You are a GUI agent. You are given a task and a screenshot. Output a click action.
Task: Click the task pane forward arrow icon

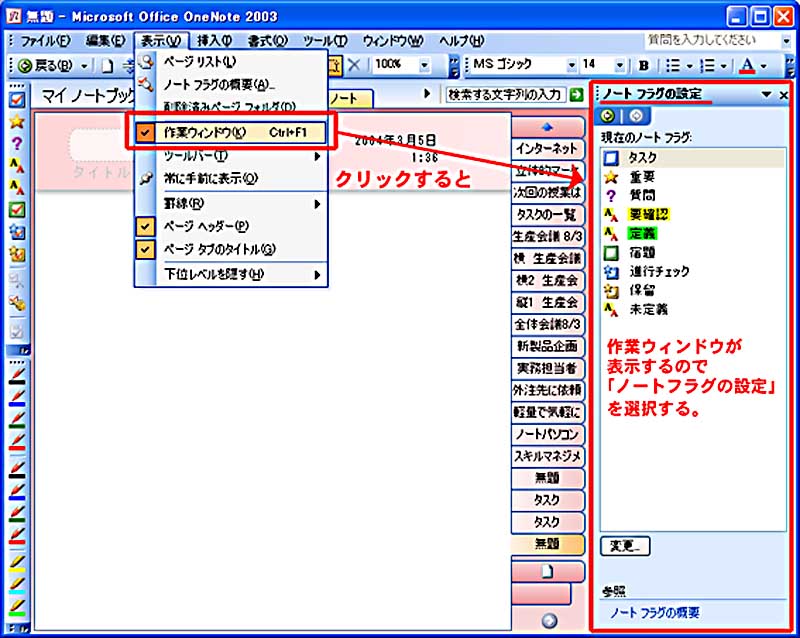(636, 116)
